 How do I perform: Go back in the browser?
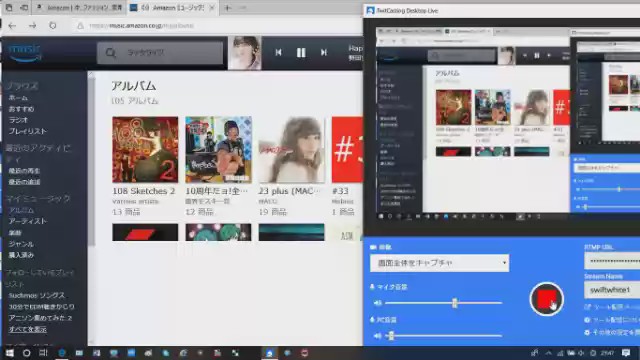(12, 25)
